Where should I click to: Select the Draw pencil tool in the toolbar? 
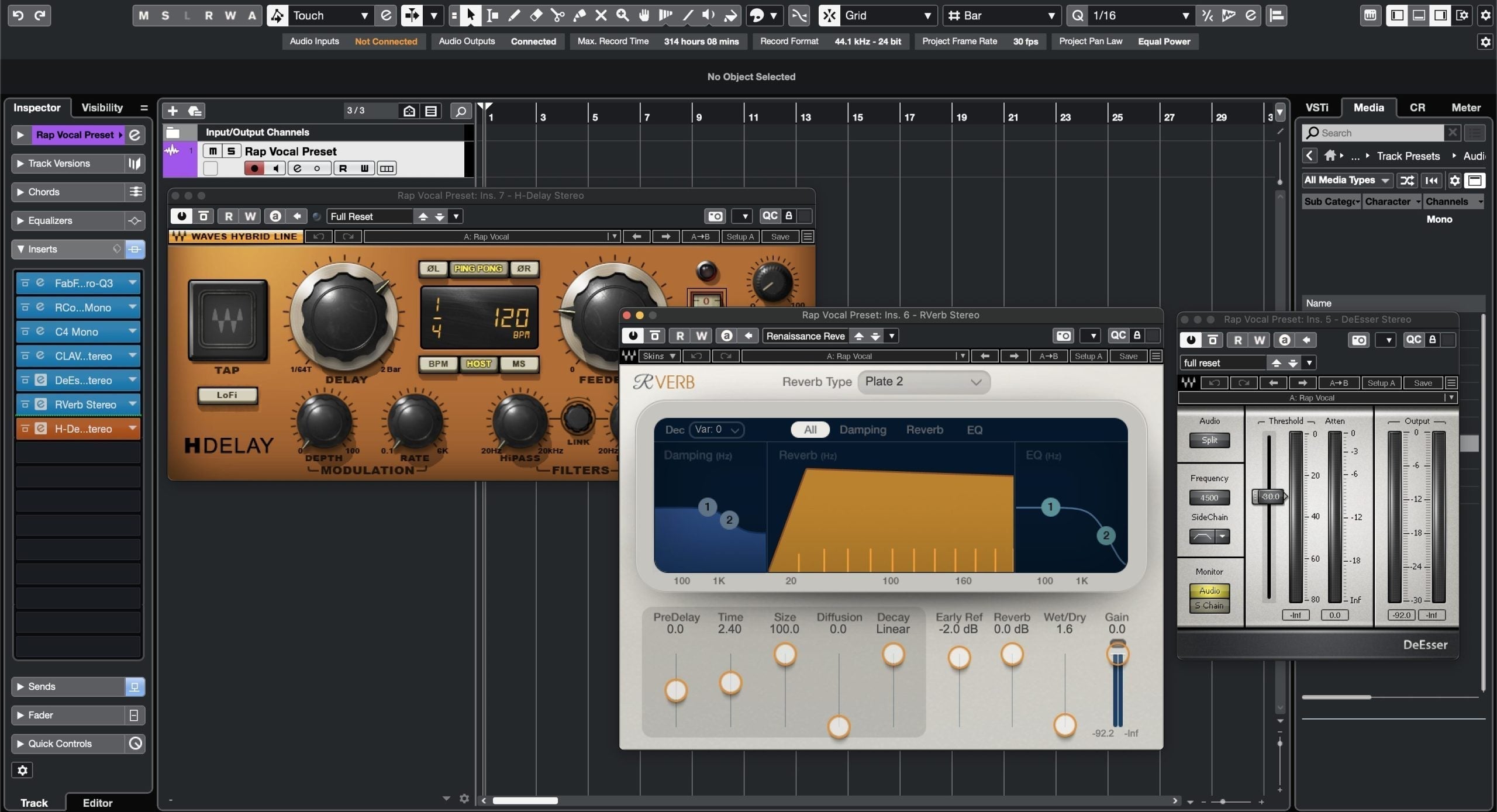coord(514,16)
